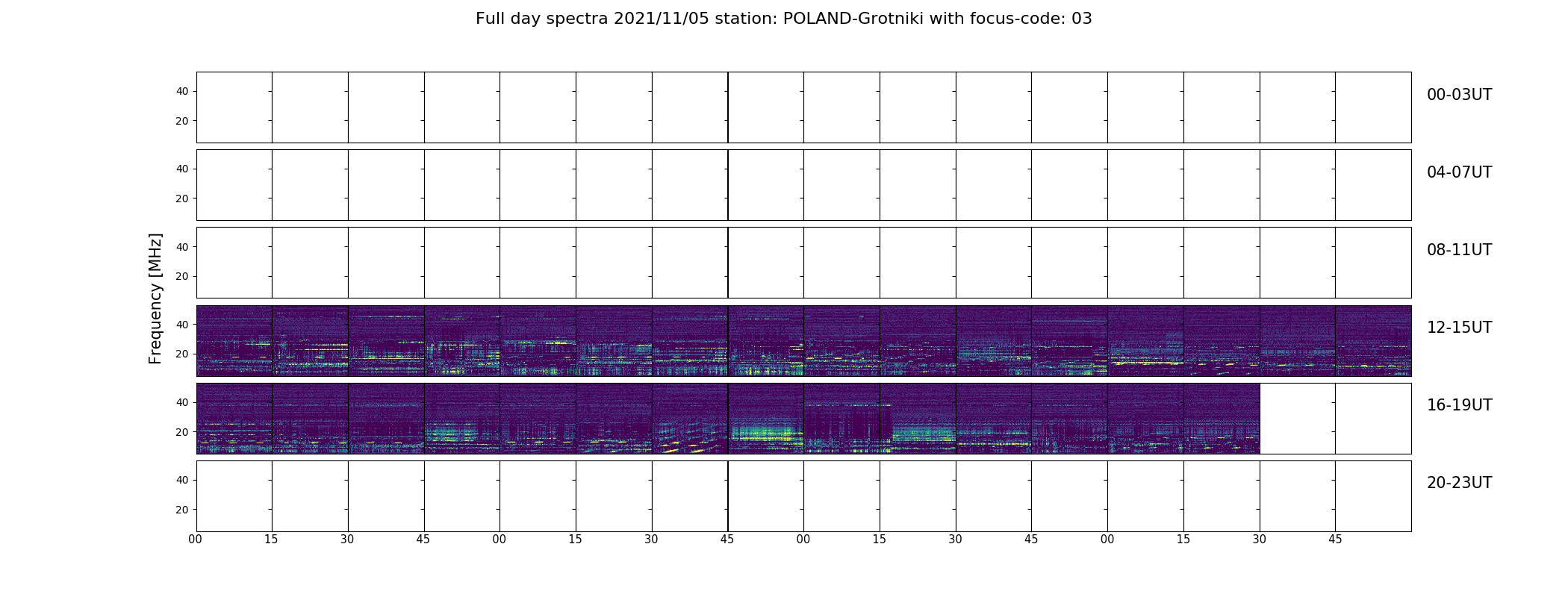Select the "40" tick label of the 20-23UT row
This screenshot has height=597, width=1568.
[181, 480]
